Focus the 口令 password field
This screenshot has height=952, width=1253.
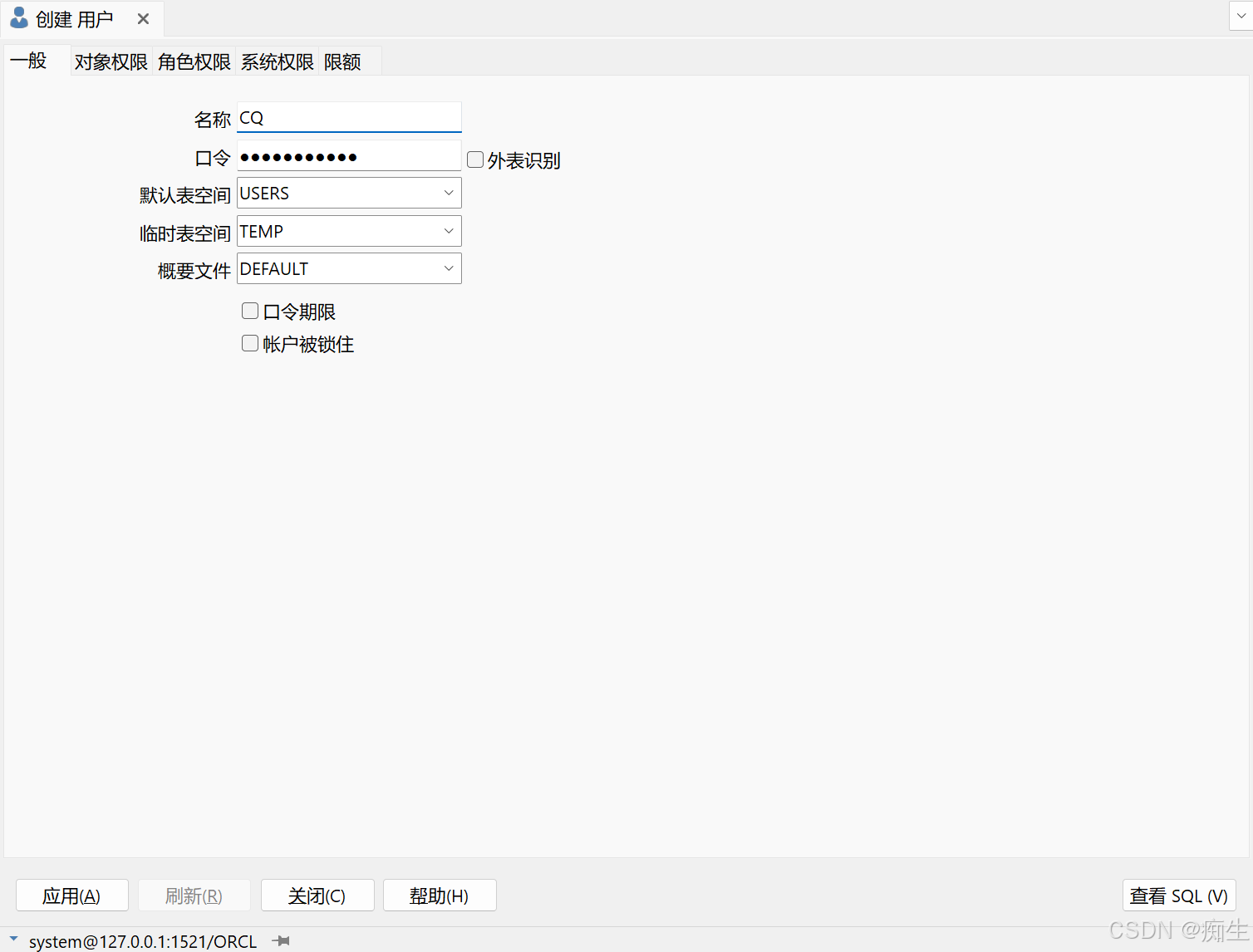point(349,156)
